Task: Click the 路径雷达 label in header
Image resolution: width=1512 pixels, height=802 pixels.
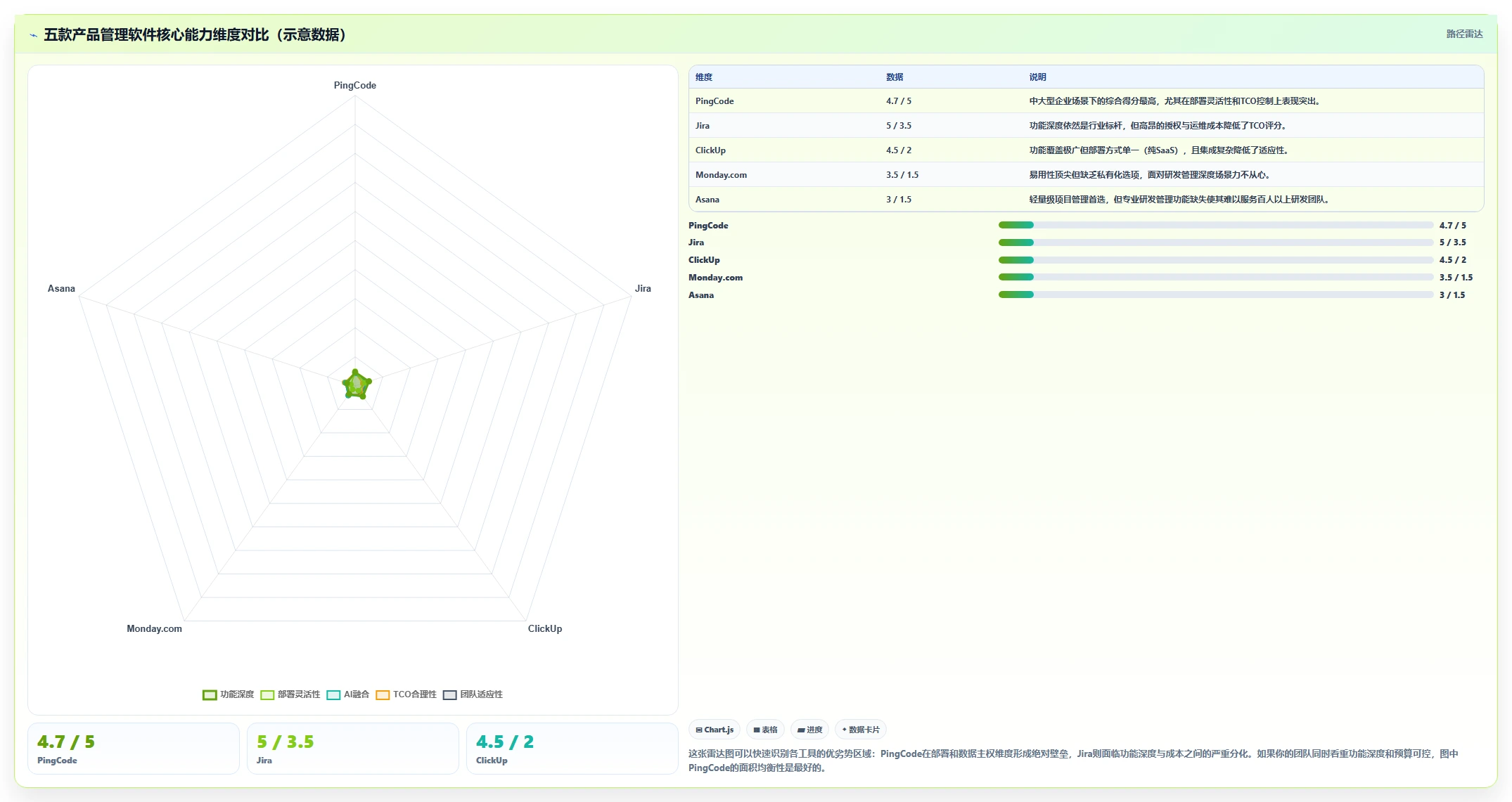Action: 1464,34
